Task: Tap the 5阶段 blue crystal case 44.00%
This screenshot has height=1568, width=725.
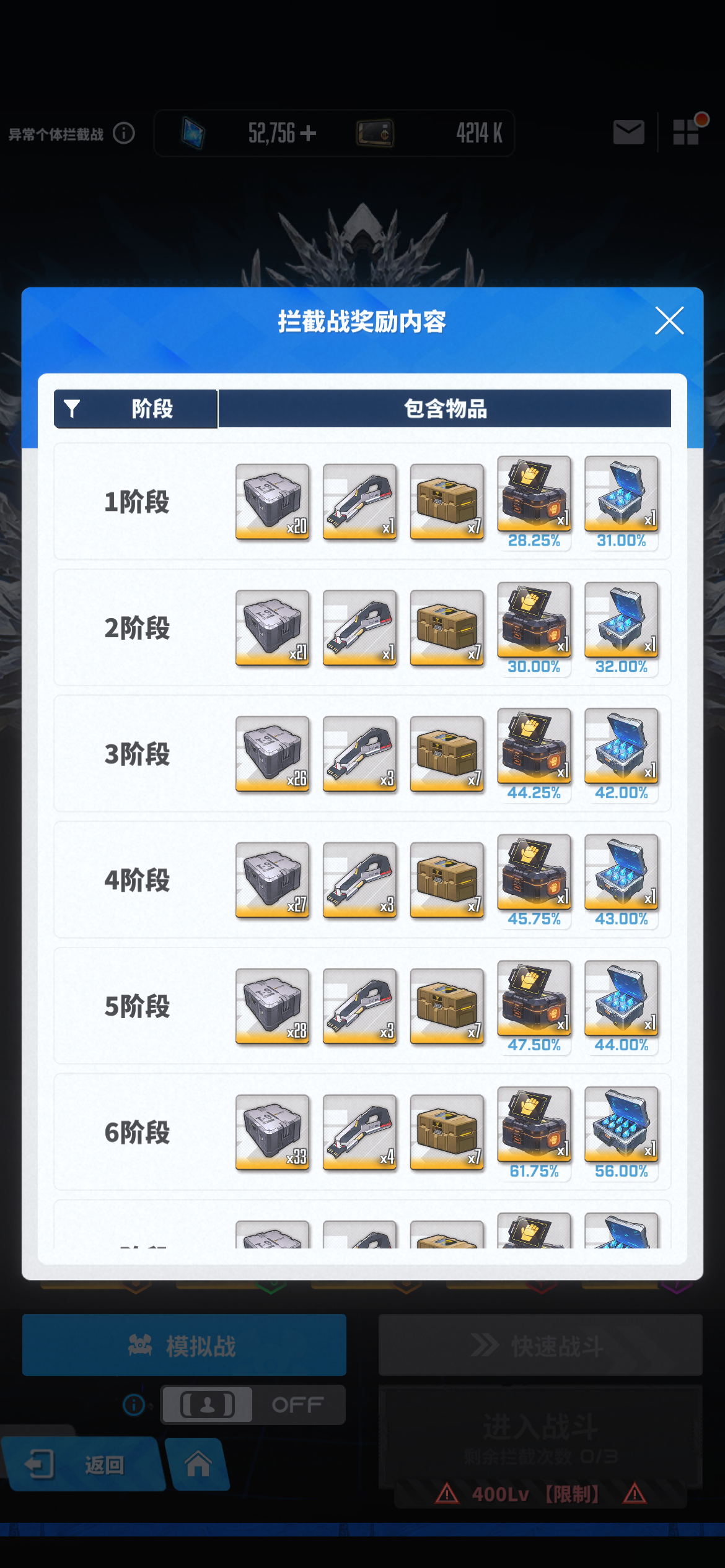Action: 622,1006
